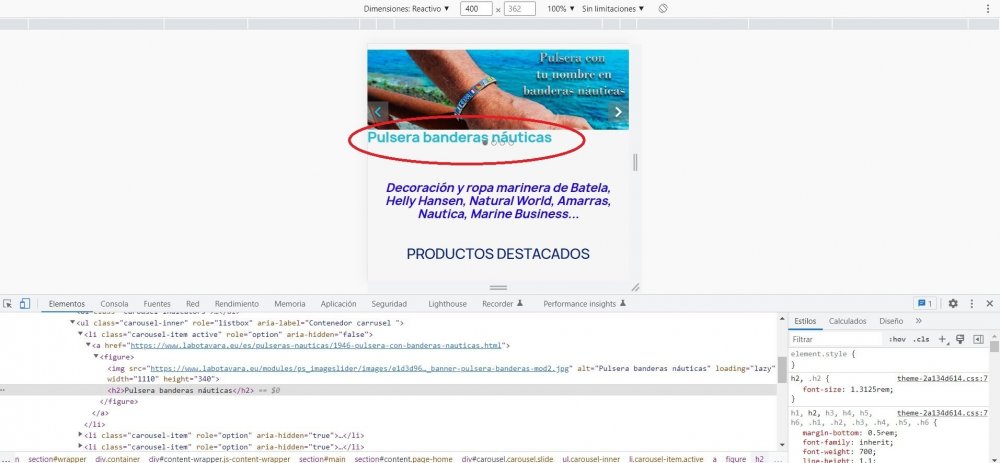Image resolution: width=1000 pixels, height=463 pixels.
Task: Open the pulsera-con-banderas-nauticas.html href link
Action: pyautogui.click(x=316, y=346)
